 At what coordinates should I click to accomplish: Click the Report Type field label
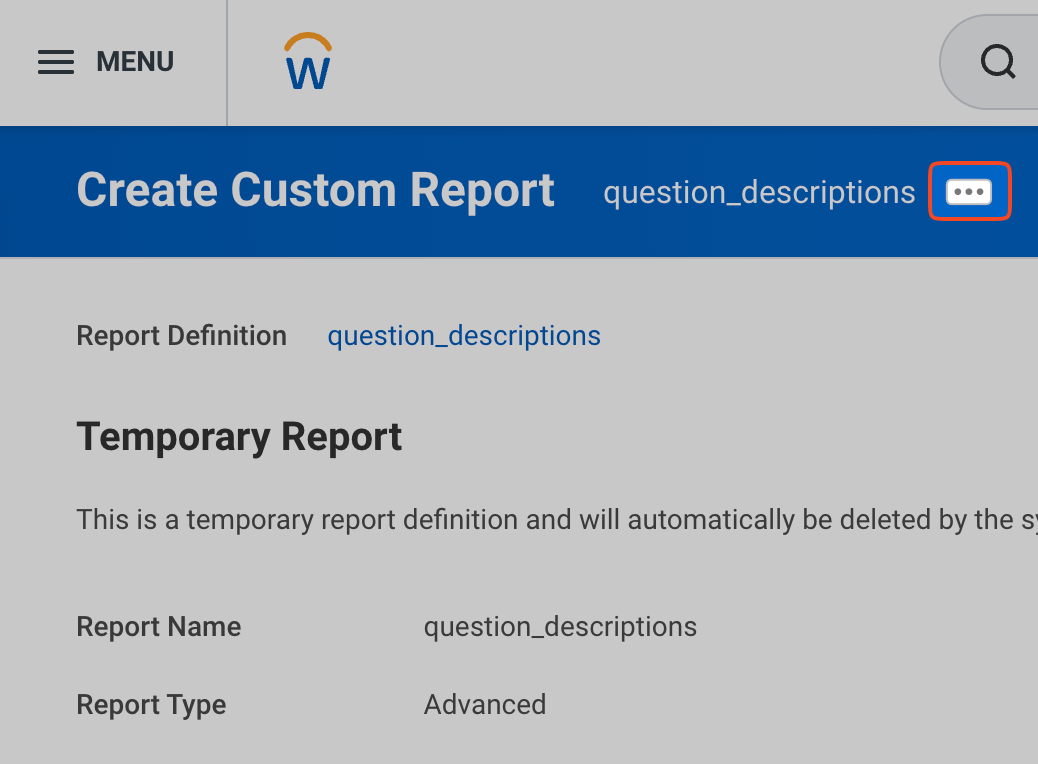pyautogui.click(x=151, y=705)
